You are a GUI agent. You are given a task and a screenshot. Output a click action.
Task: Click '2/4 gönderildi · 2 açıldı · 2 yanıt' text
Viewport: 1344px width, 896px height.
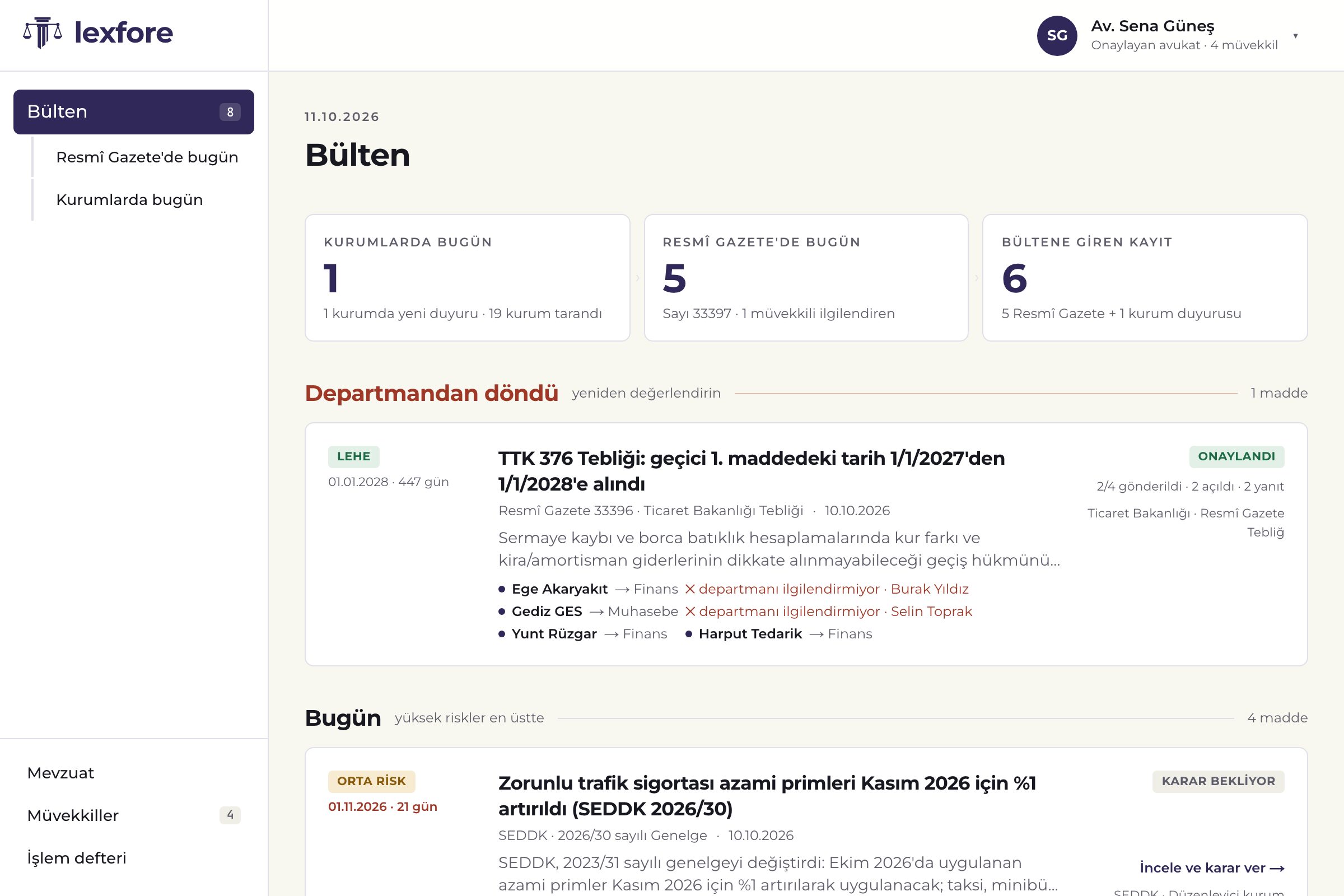pos(1191,486)
